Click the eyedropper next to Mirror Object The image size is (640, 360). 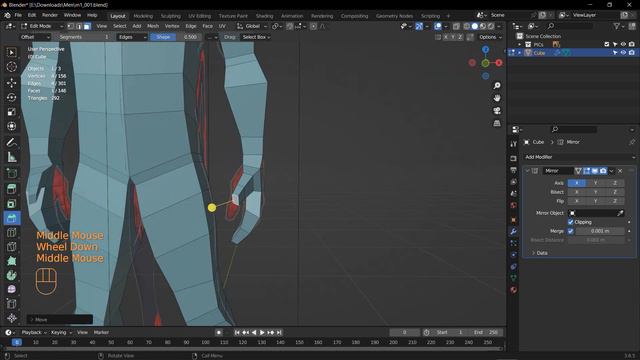620,213
